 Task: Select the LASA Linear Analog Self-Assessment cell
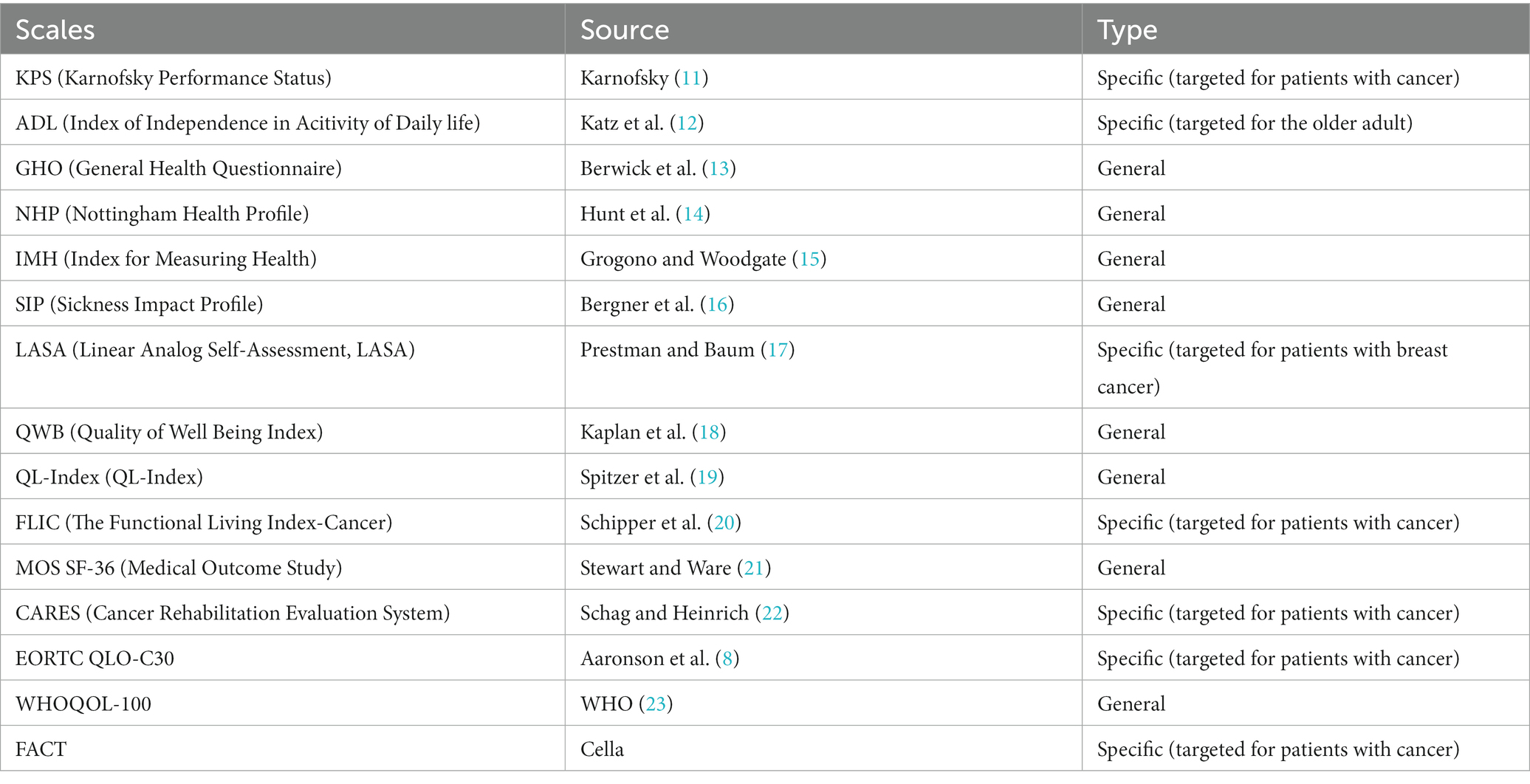(283, 368)
